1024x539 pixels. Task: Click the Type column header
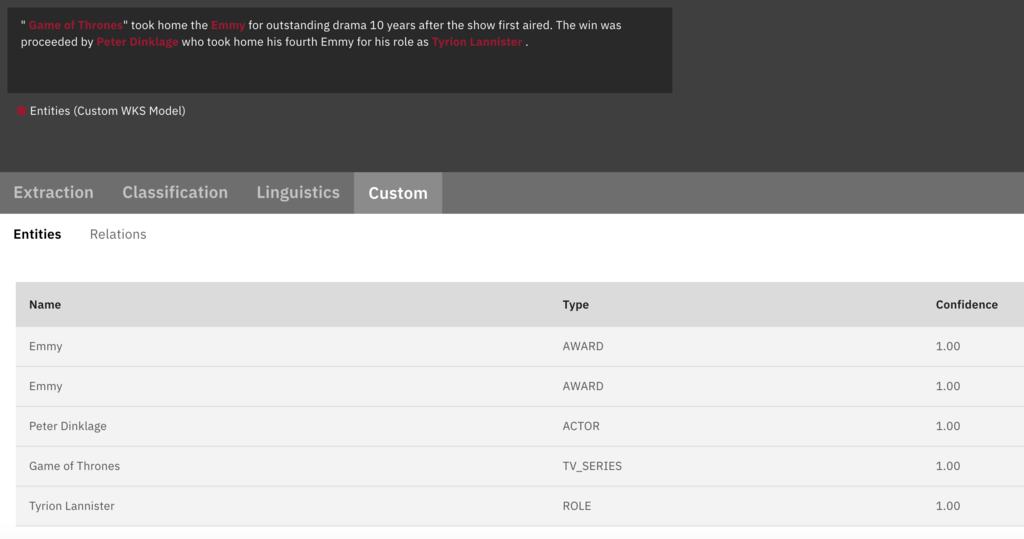575,305
